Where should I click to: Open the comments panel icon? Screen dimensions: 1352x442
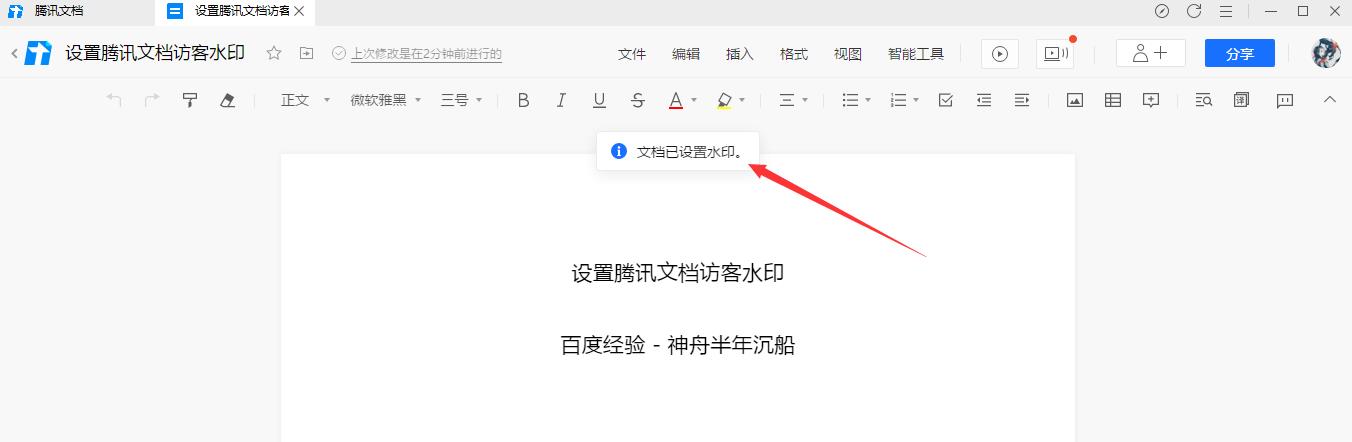[x=1285, y=100]
